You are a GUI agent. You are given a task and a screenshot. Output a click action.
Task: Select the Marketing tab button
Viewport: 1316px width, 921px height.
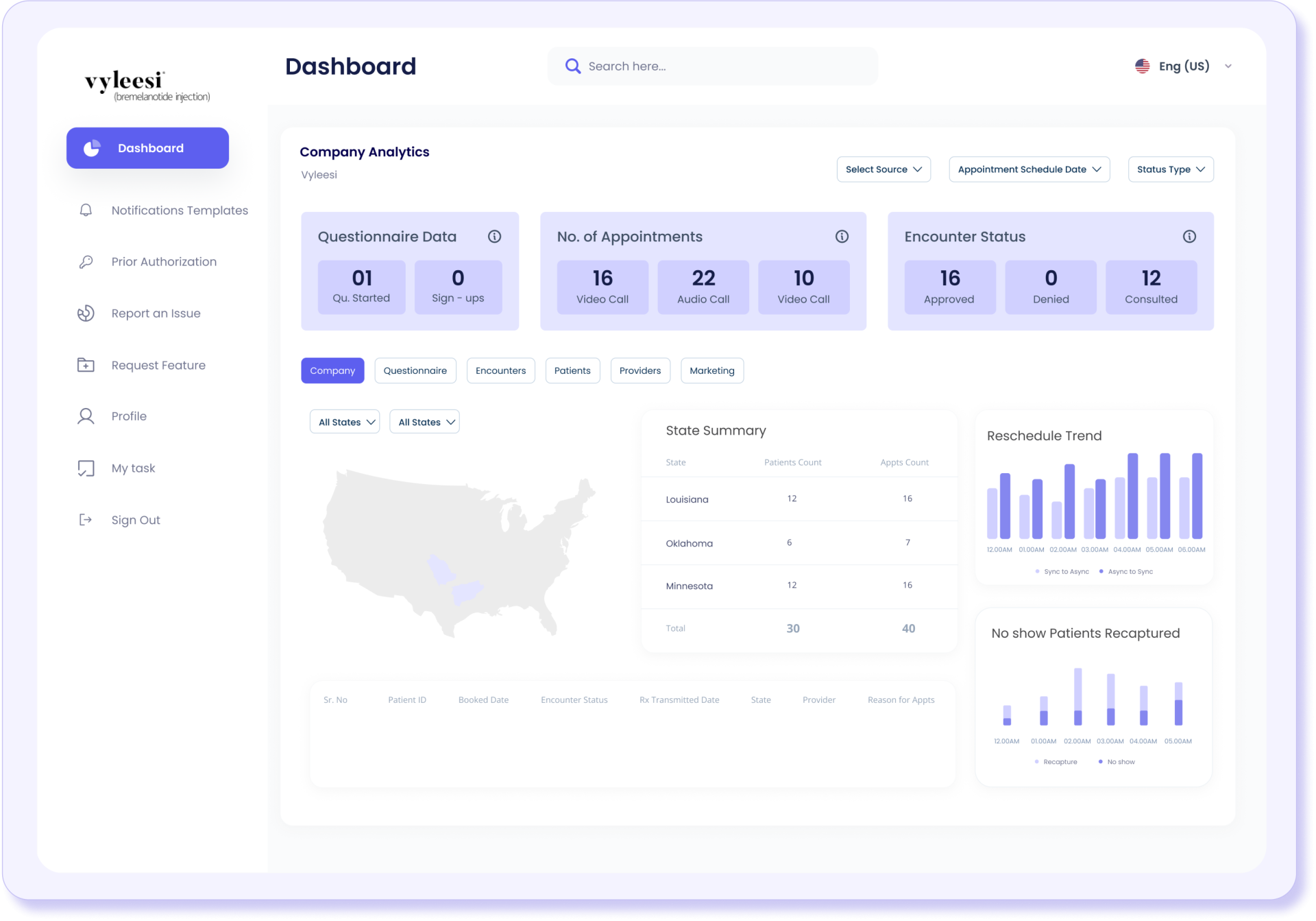[711, 370]
